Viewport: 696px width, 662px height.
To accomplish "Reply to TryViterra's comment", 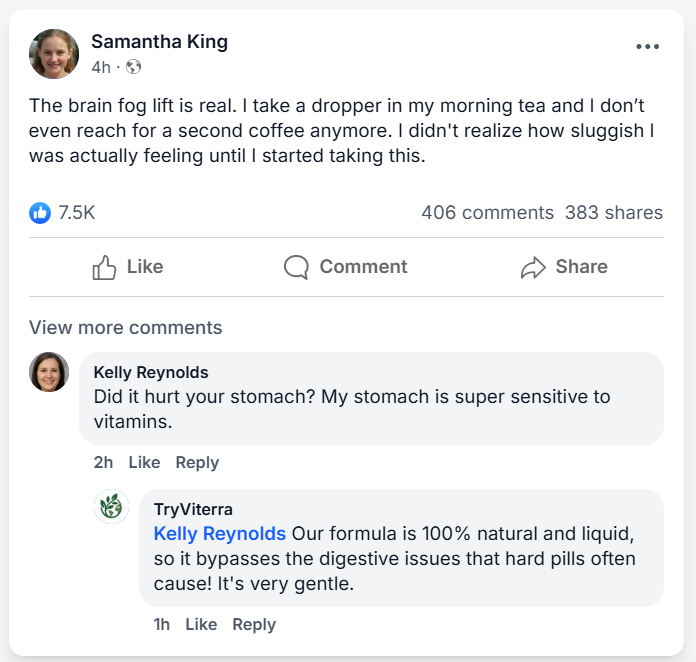I will [254, 624].
